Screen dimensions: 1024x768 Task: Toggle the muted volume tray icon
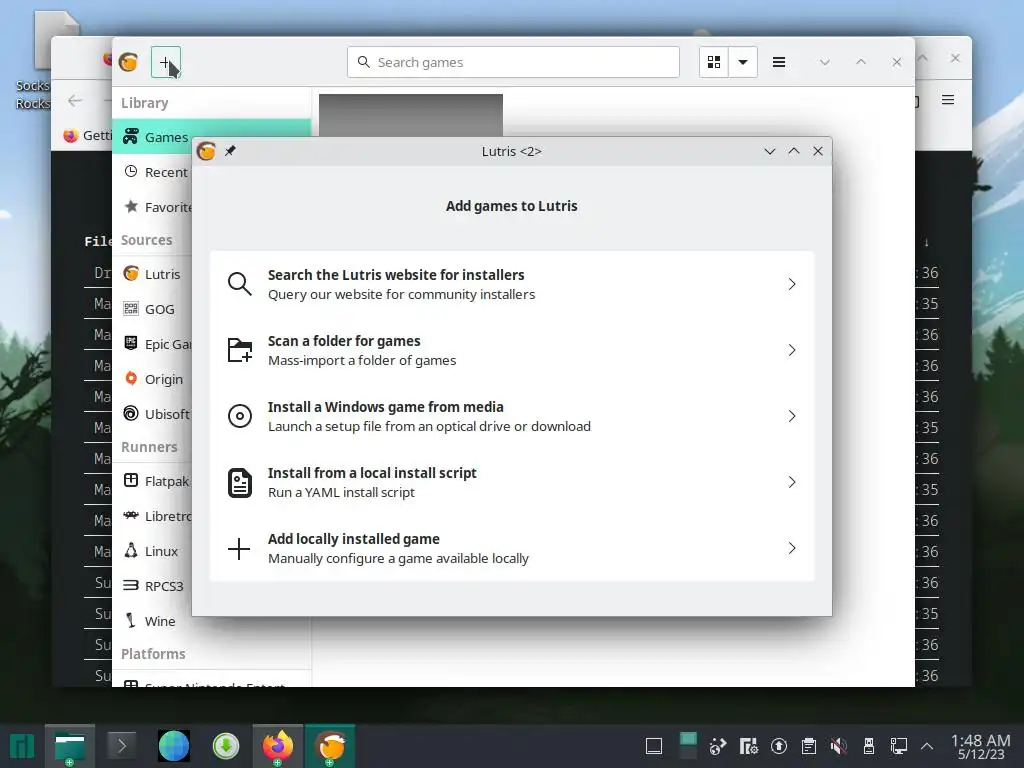point(839,746)
